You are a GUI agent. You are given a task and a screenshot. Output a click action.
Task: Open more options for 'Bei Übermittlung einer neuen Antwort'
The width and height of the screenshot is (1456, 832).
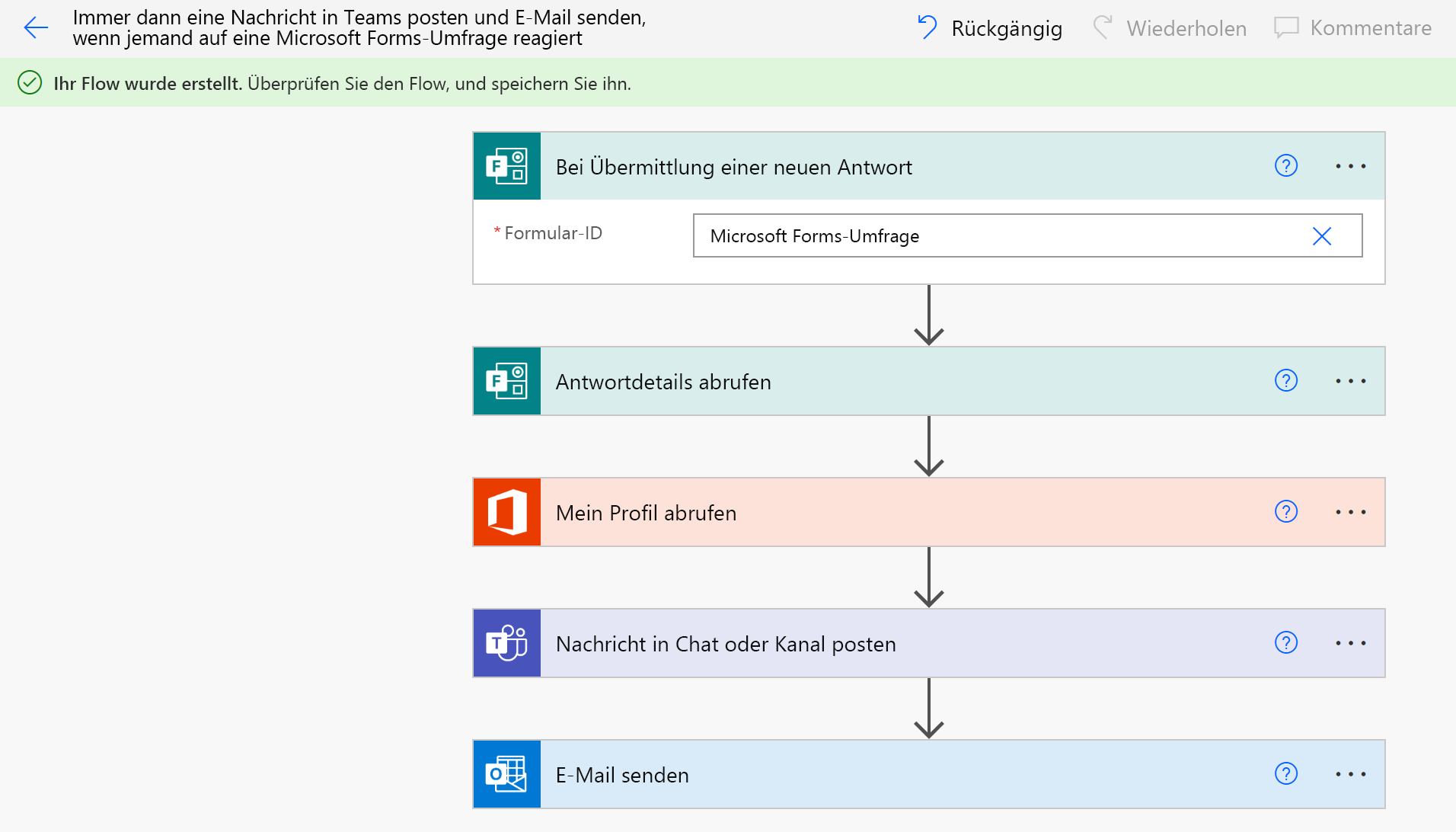pos(1351,166)
